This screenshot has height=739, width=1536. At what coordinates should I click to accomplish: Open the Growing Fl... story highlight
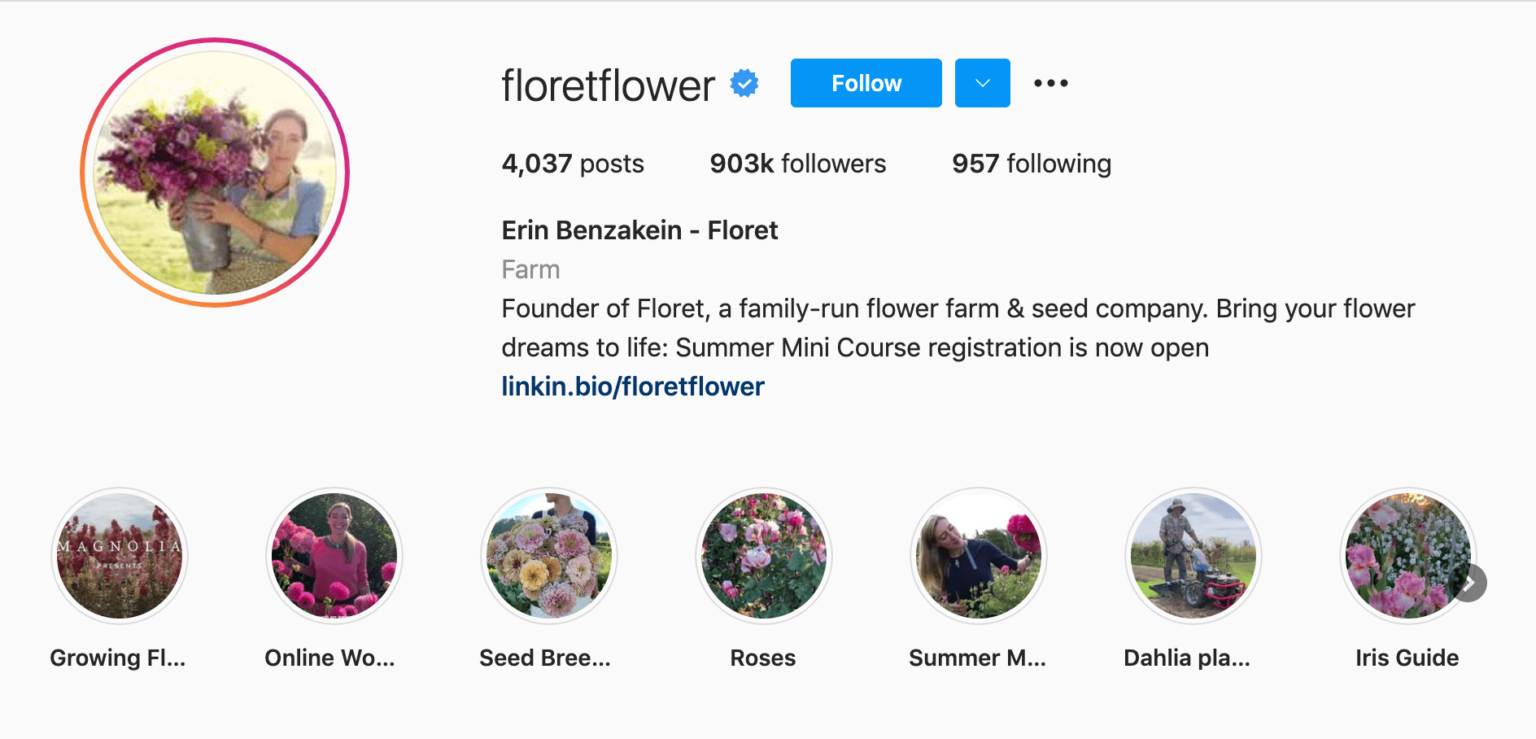click(x=119, y=556)
